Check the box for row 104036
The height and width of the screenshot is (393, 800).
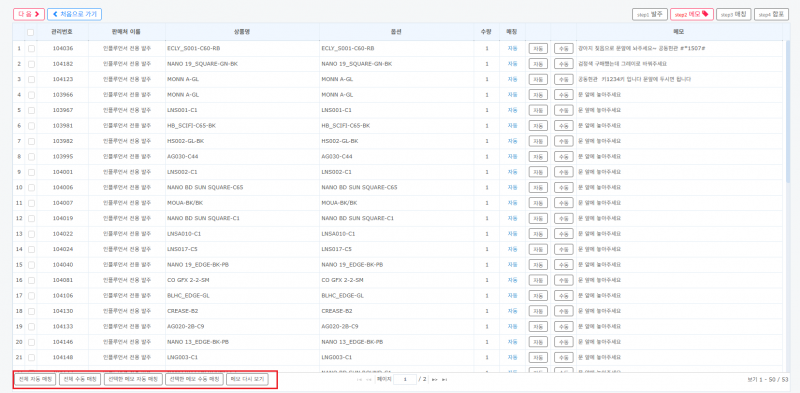click(x=32, y=48)
